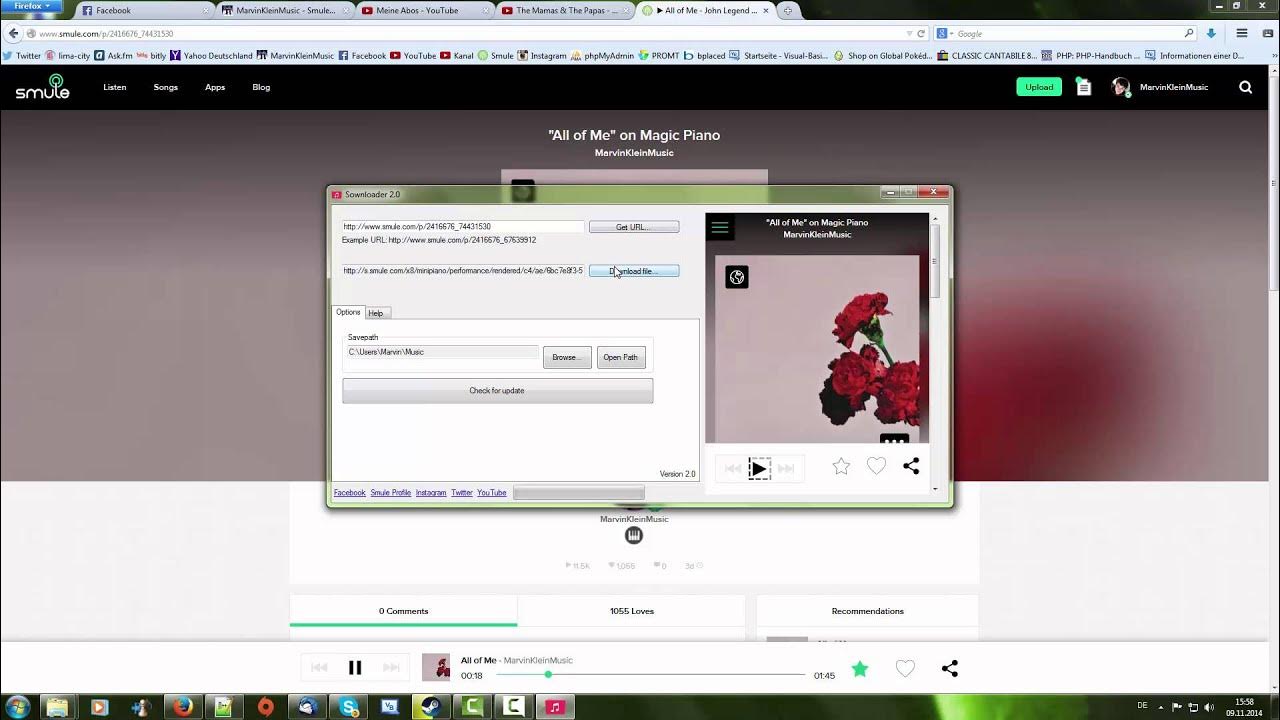Skip to previous track in bottom player
1280x720 pixels.
pos(319,668)
